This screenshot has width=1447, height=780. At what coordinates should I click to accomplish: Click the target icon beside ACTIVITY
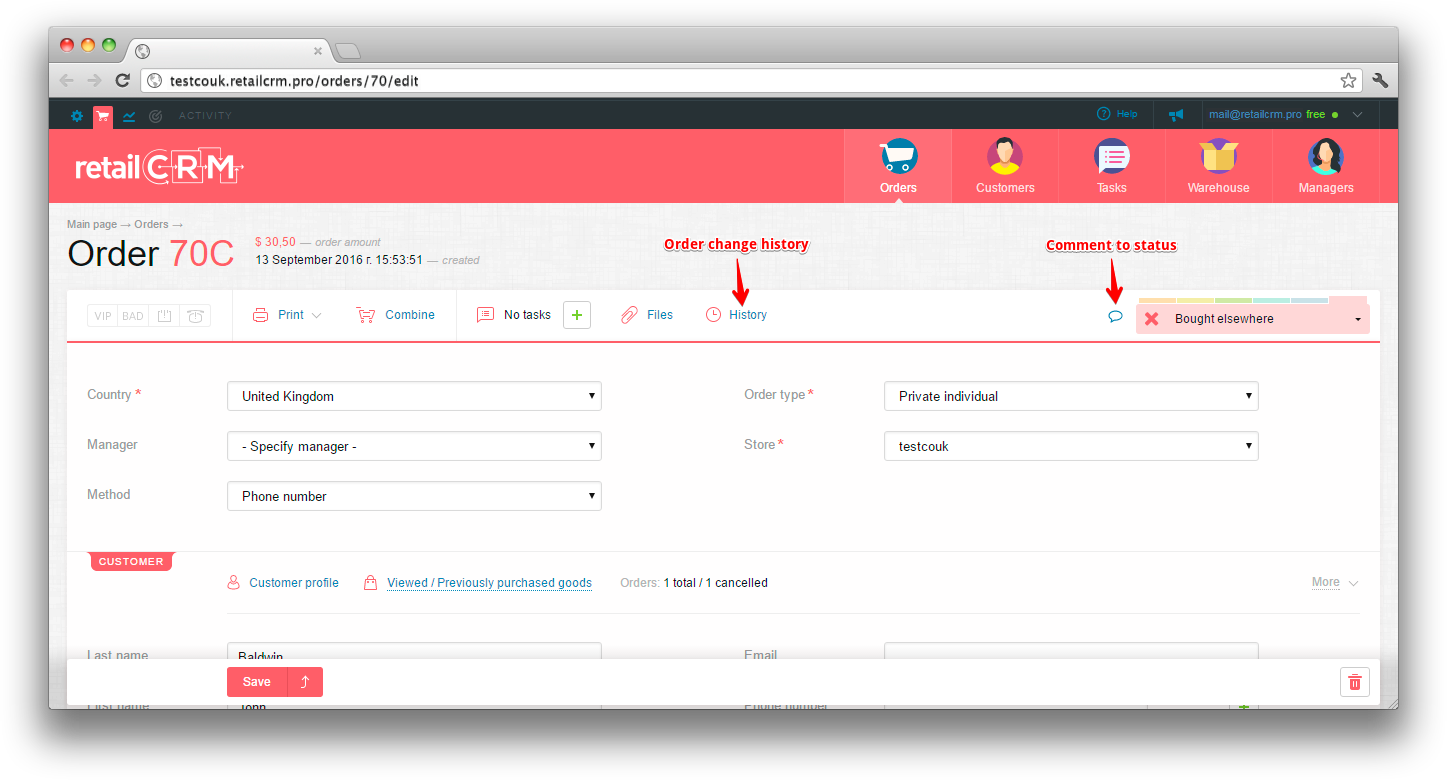tap(155, 116)
